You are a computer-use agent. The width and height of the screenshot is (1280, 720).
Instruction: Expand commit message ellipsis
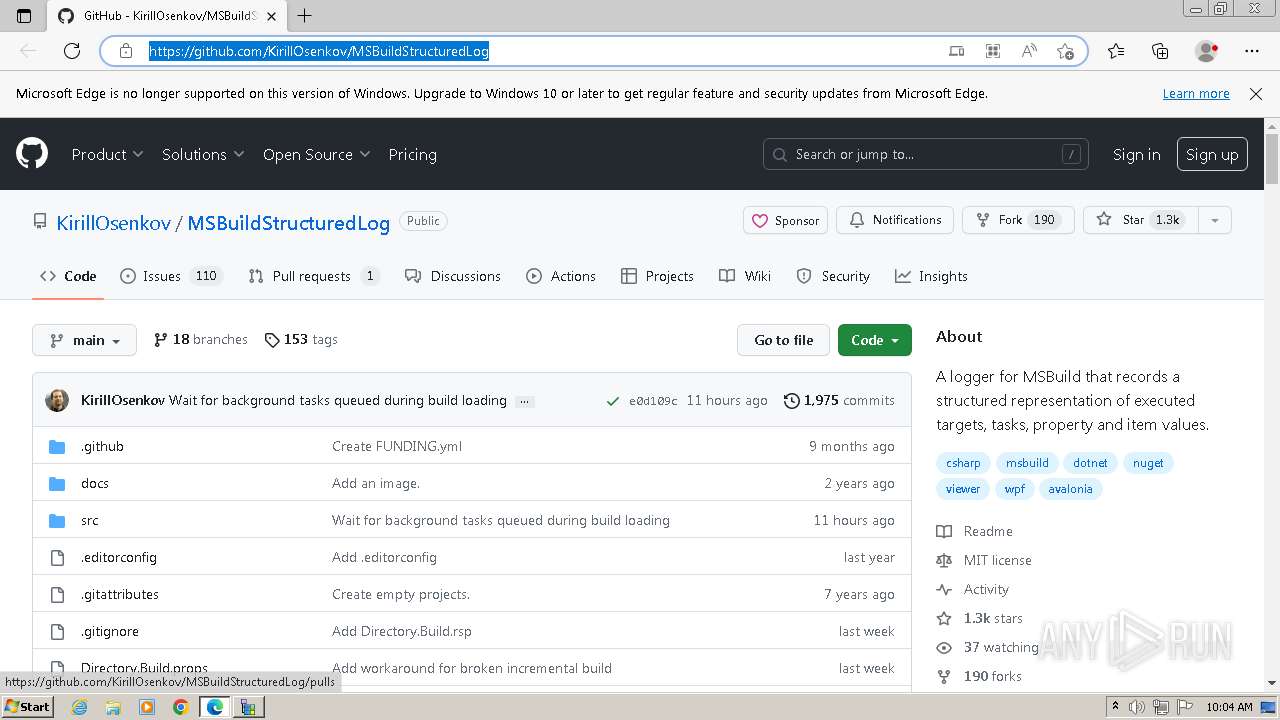point(524,401)
